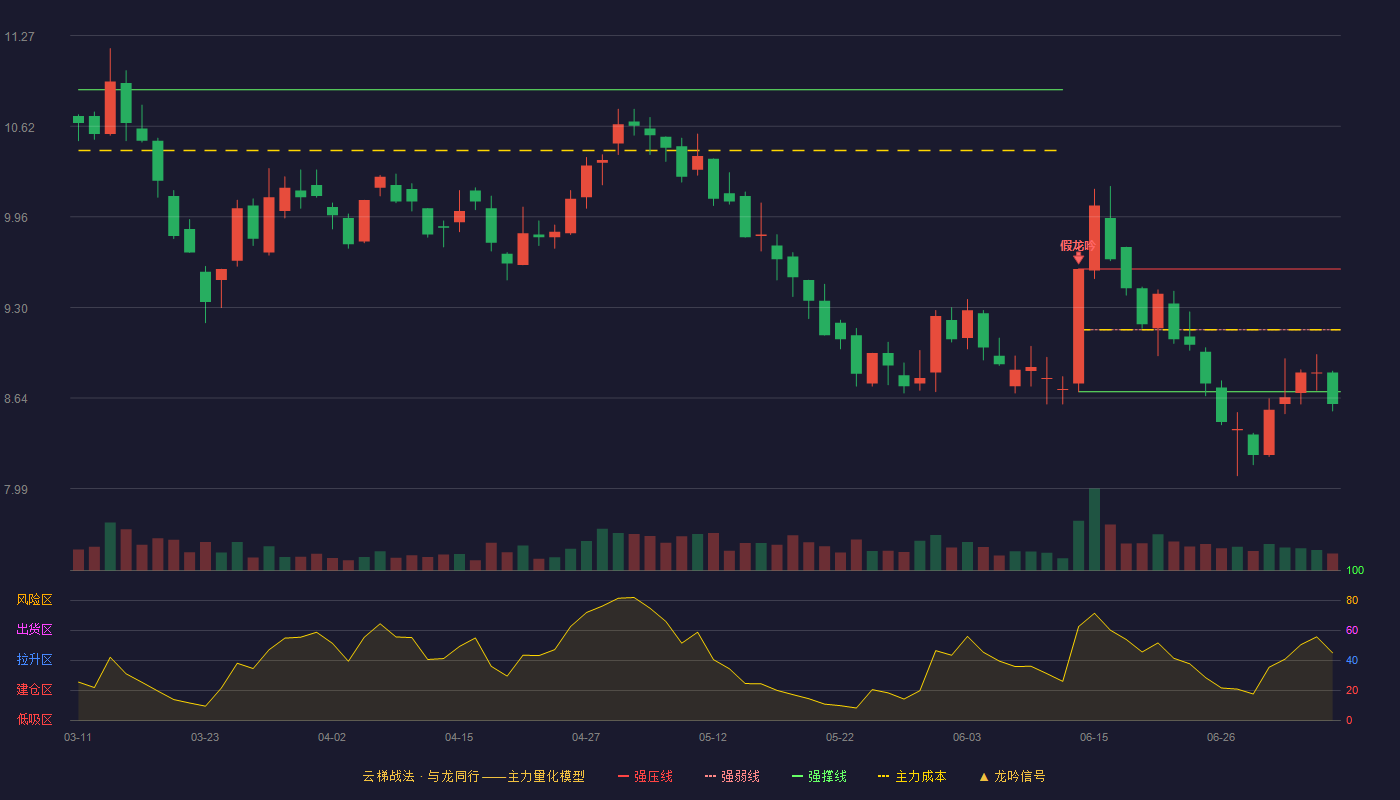
Task: Toggle the 云梯战法 · 与龙同行 legend entry
Action: pos(473,776)
